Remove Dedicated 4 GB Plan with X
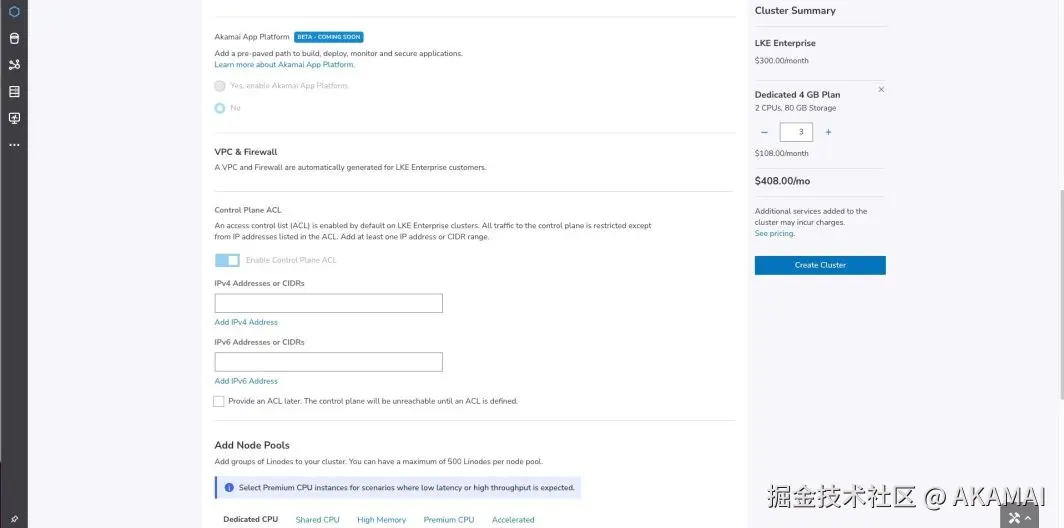 pyautogui.click(x=881, y=90)
